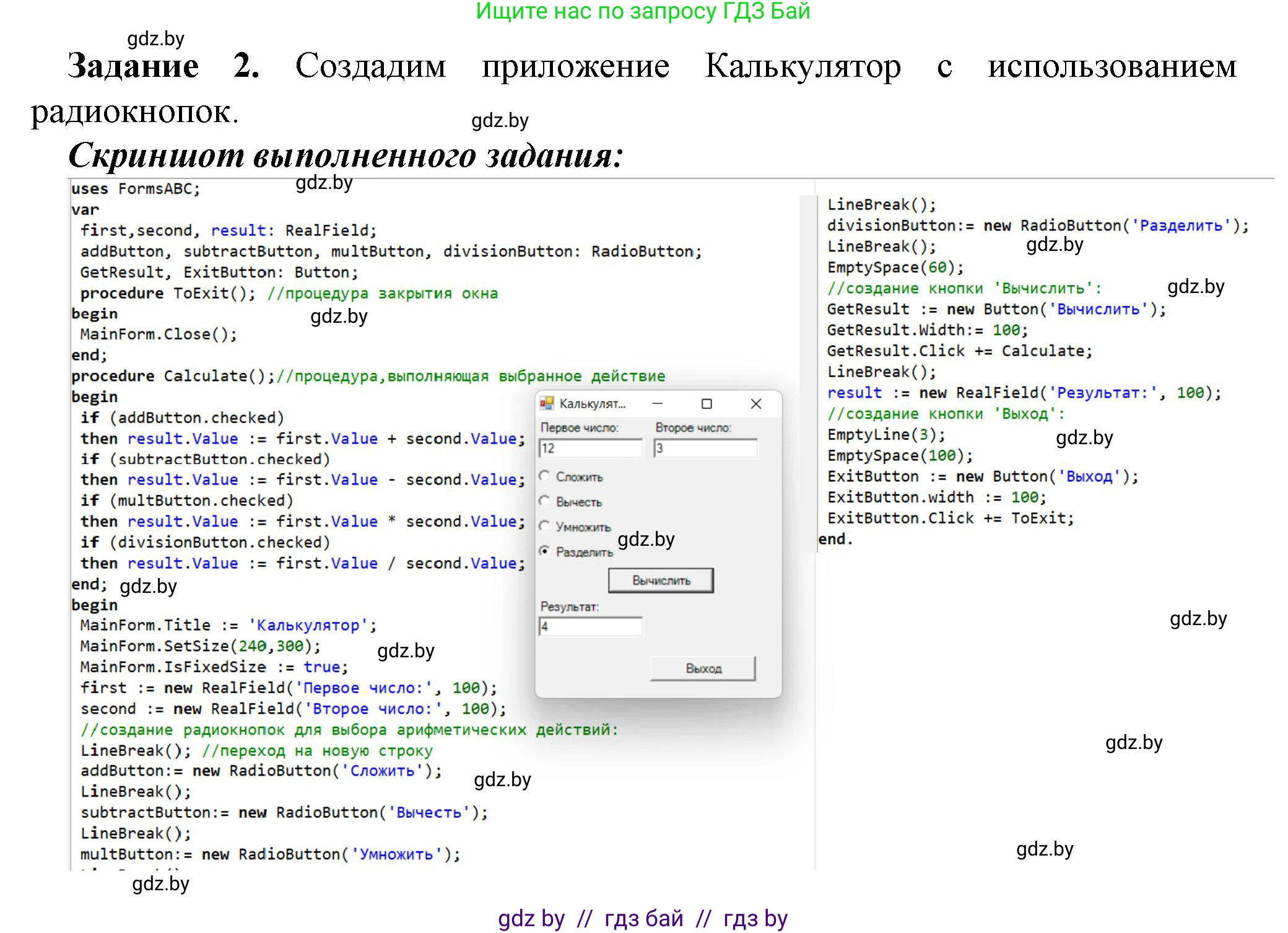1288x933 pixels.
Task: Click the 'if (addButton.checked)' code line
Action: tap(182, 418)
